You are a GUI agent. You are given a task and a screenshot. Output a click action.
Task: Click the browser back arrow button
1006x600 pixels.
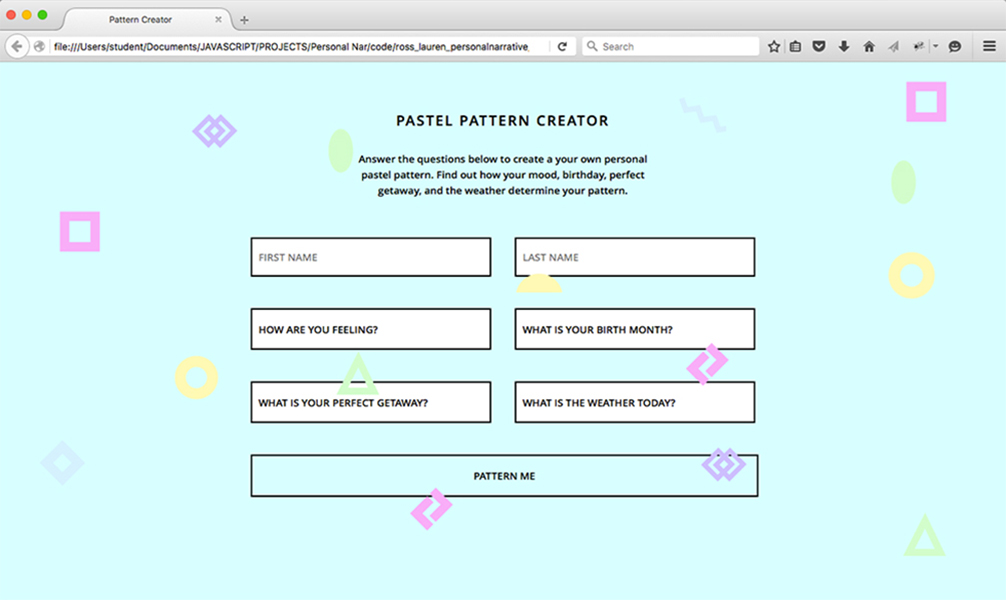pyautogui.click(x=17, y=46)
